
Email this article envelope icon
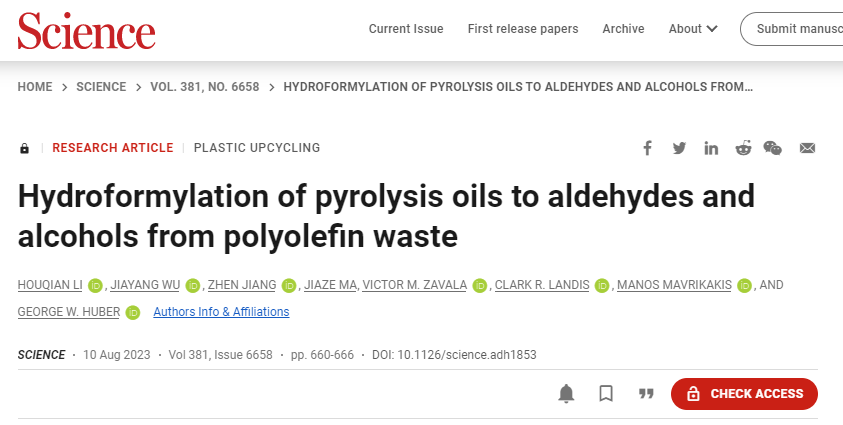(807, 148)
